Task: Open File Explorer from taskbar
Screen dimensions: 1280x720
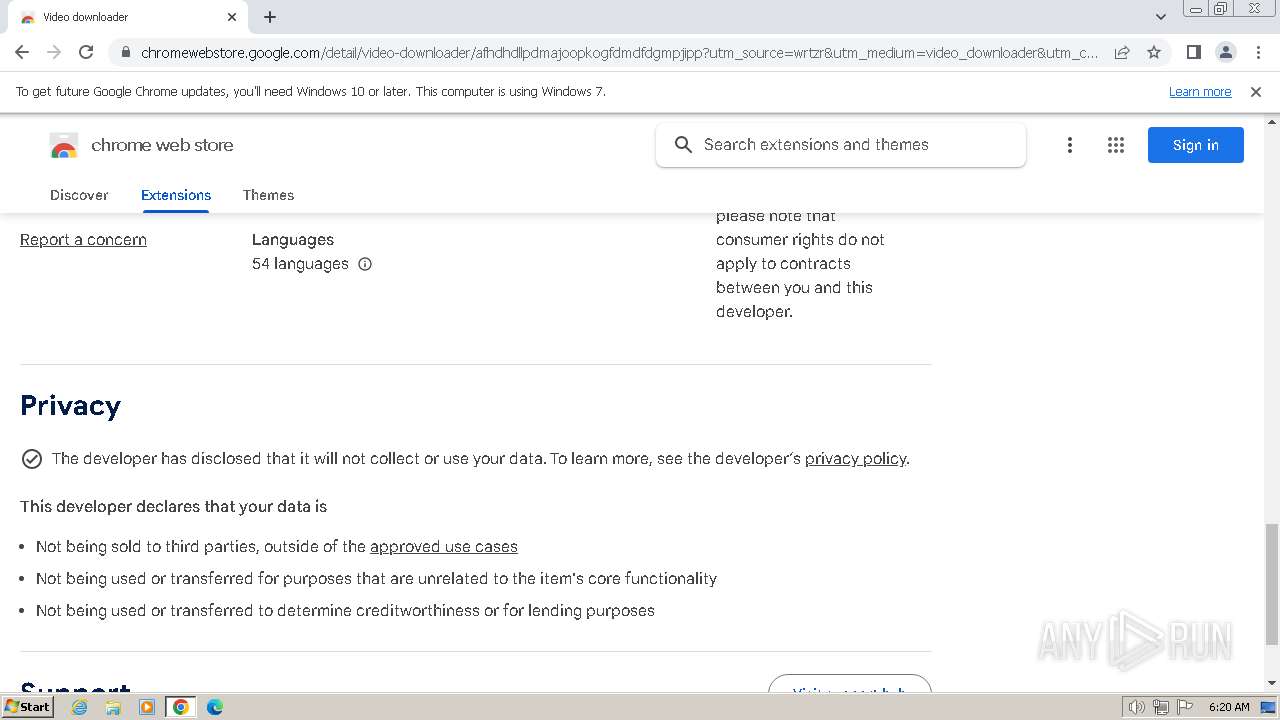Action: (113, 707)
